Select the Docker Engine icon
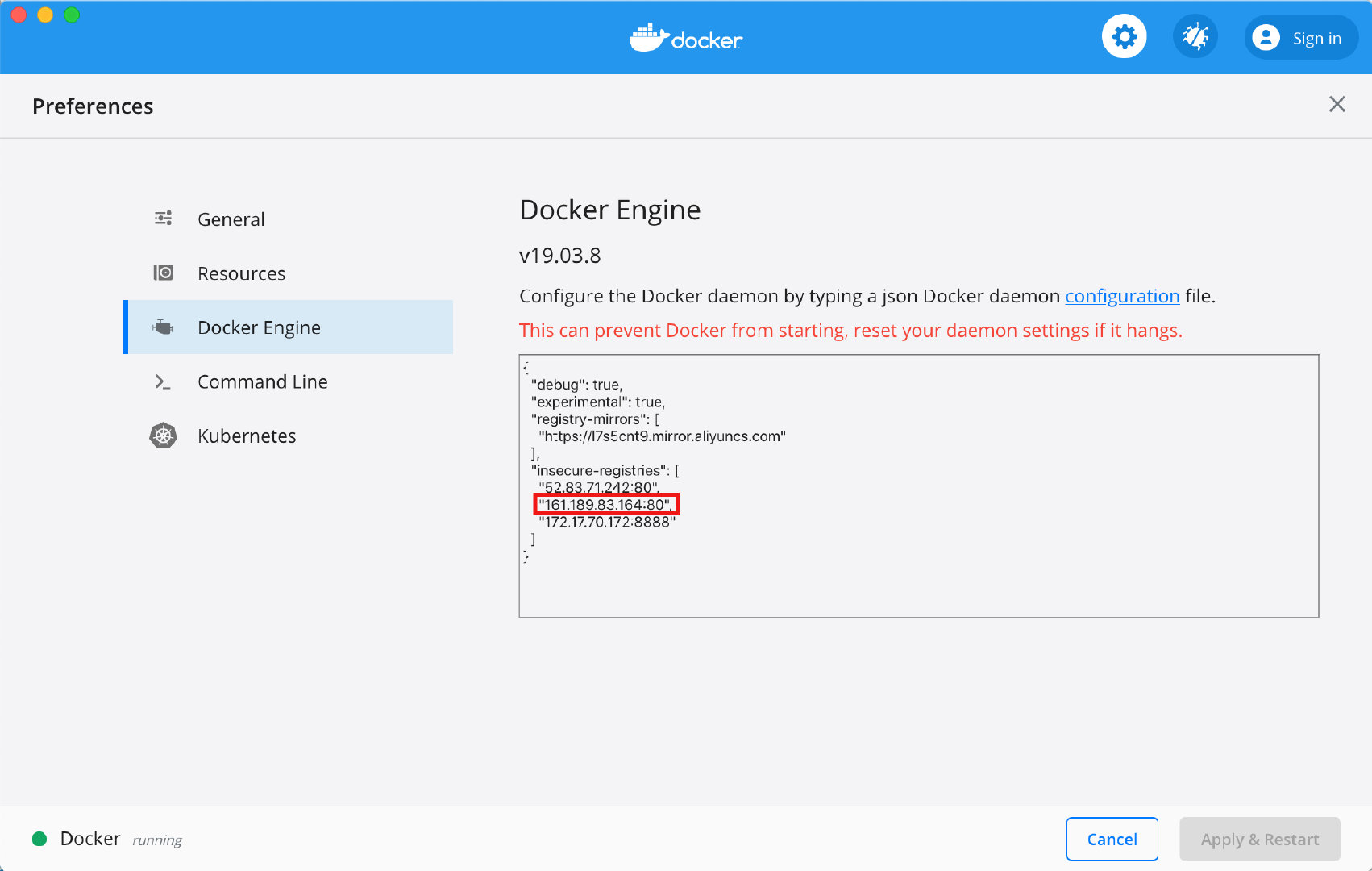This screenshot has width=1372, height=871. point(163,327)
